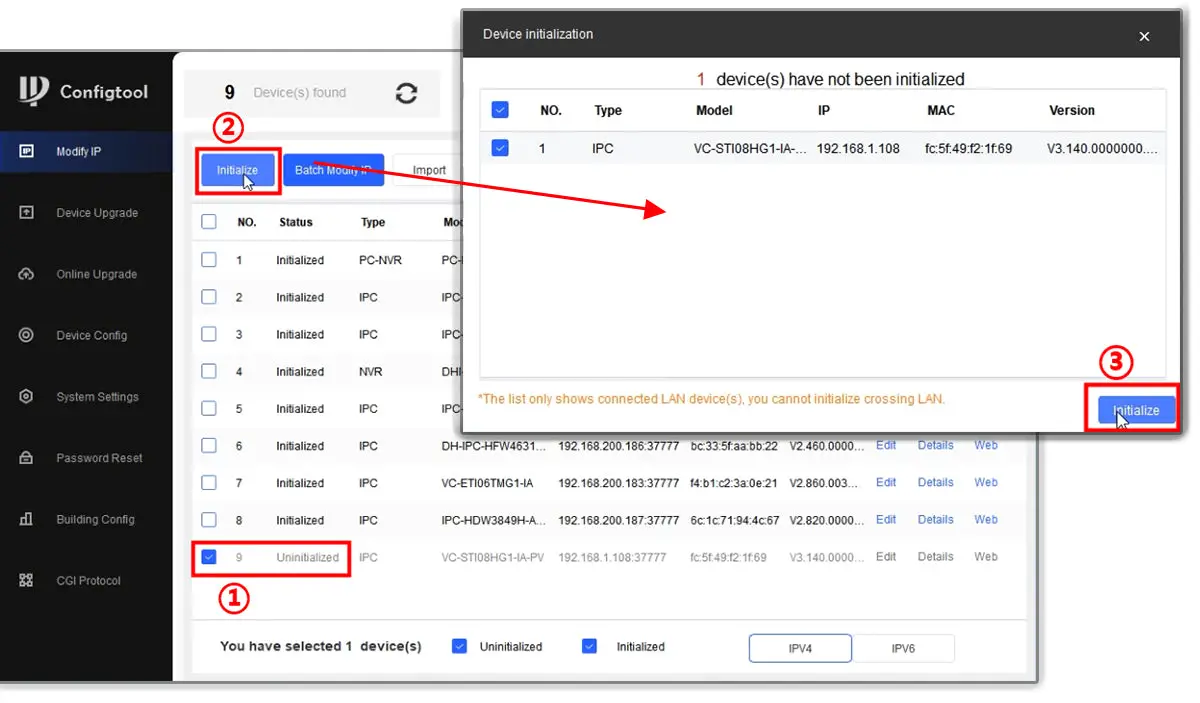Check the box for device row 3
This screenshot has height=703, width=1200.
209,334
